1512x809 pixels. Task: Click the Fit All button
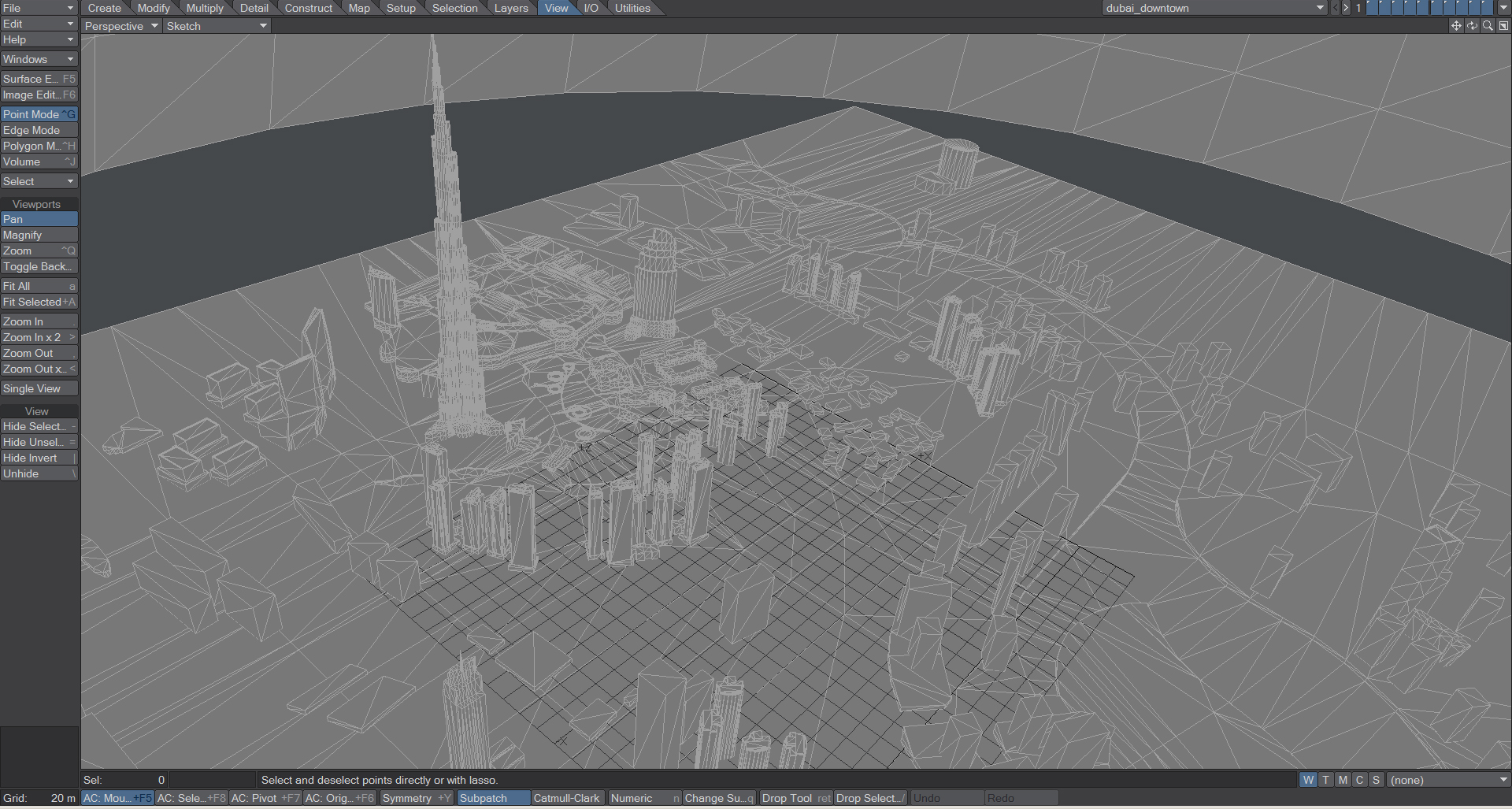[x=38, y=285]
